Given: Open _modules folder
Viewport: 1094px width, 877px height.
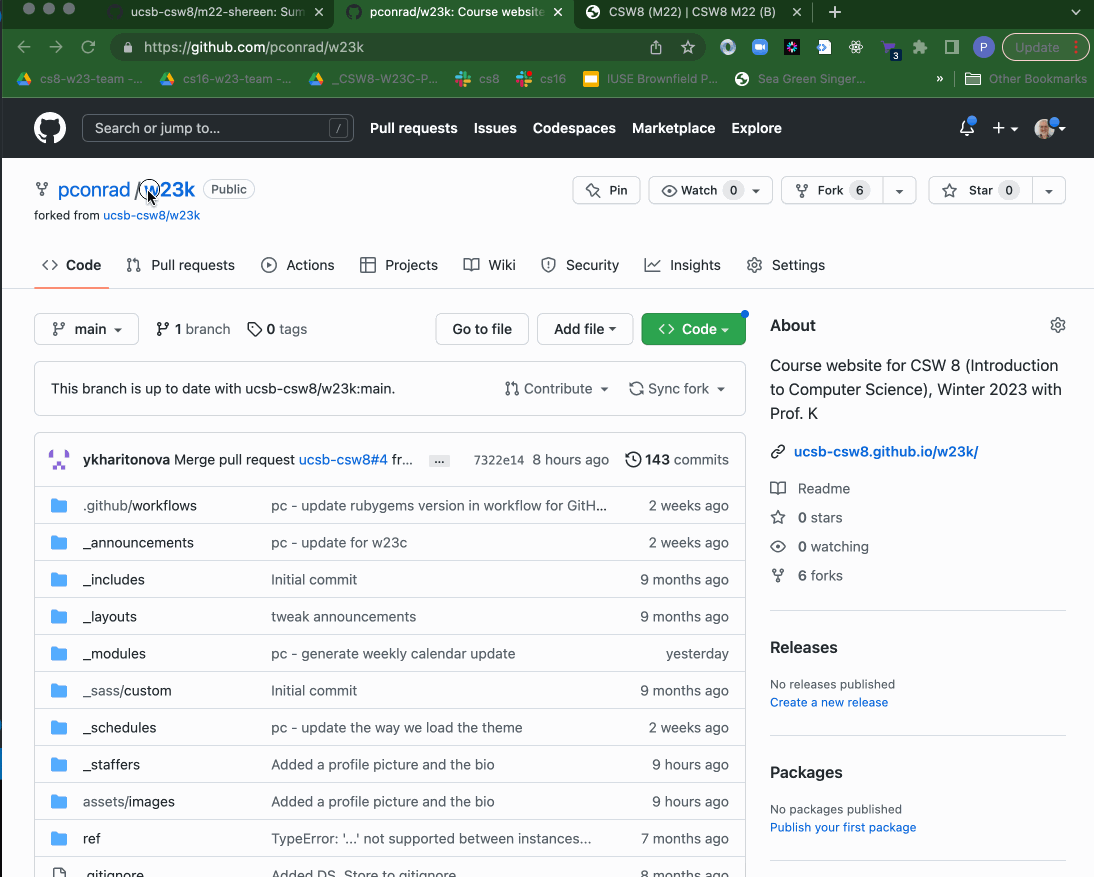Looking at the screenshot, I should click(114, 654).
